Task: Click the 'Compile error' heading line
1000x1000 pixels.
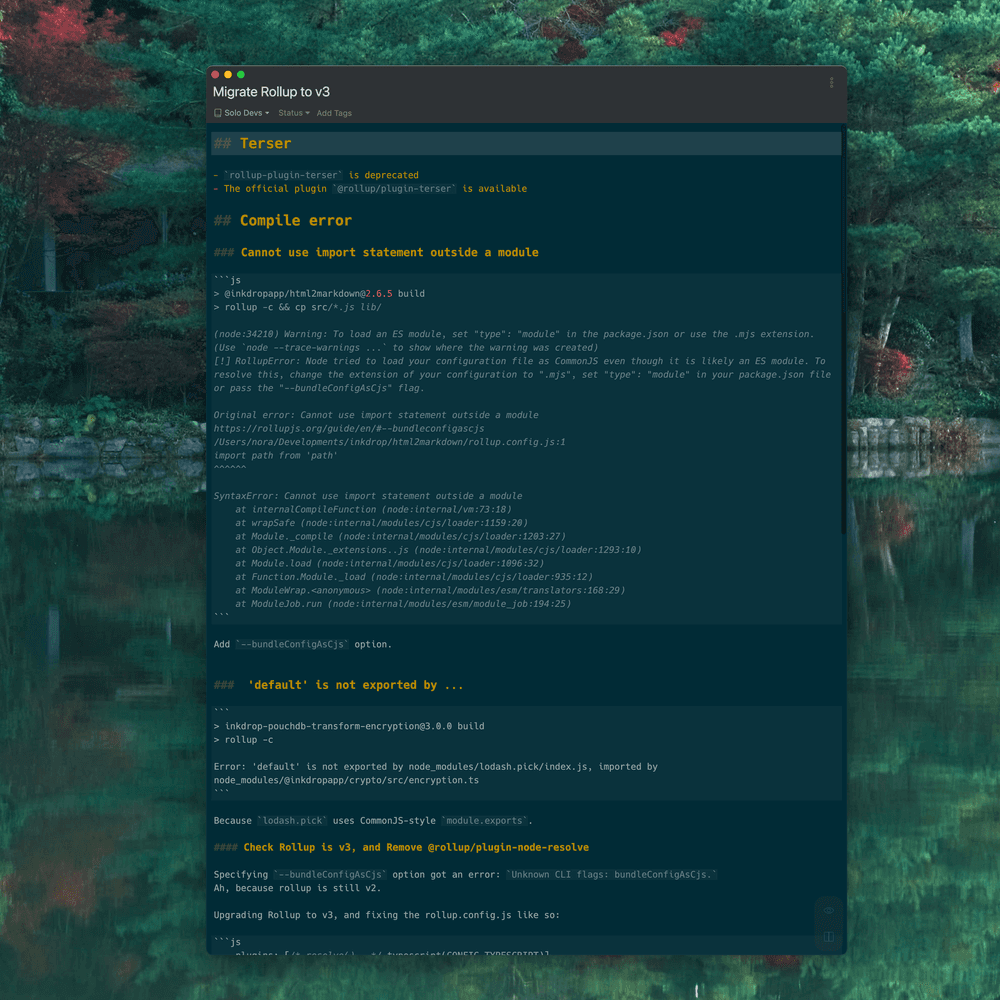Action: [x=295, y=221]
